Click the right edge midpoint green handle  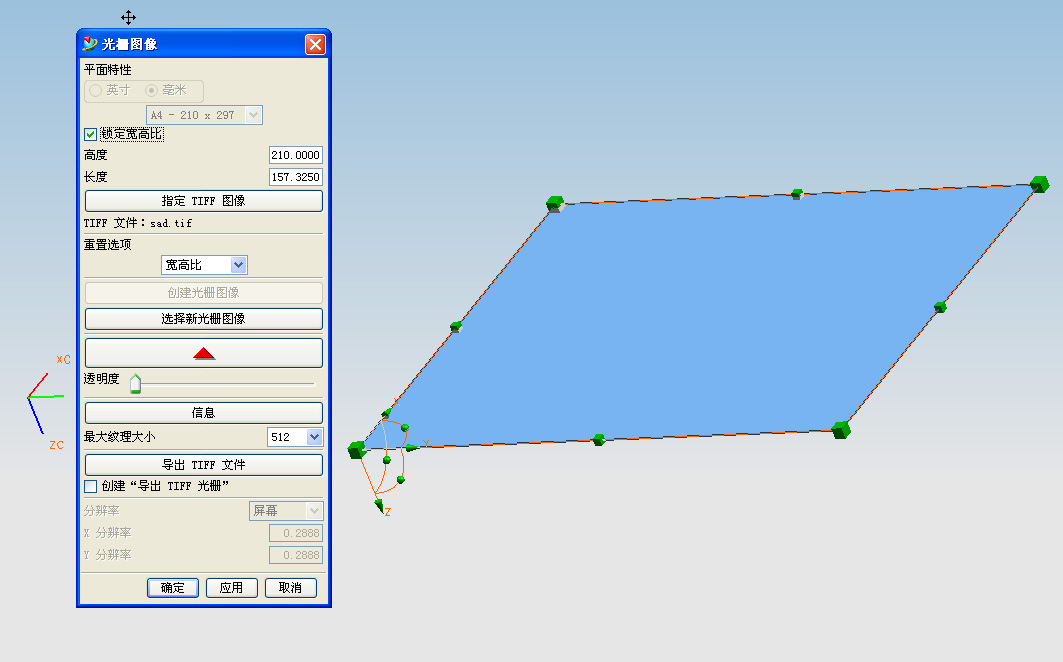click(940, 307)
